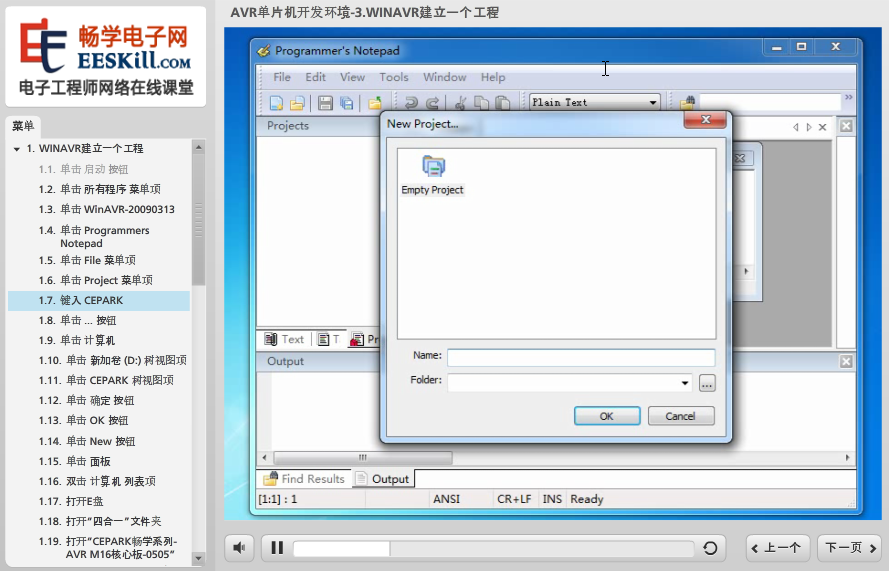Switch to the Text tab
The height and width of the screenshot is (571, 889).
285,339
